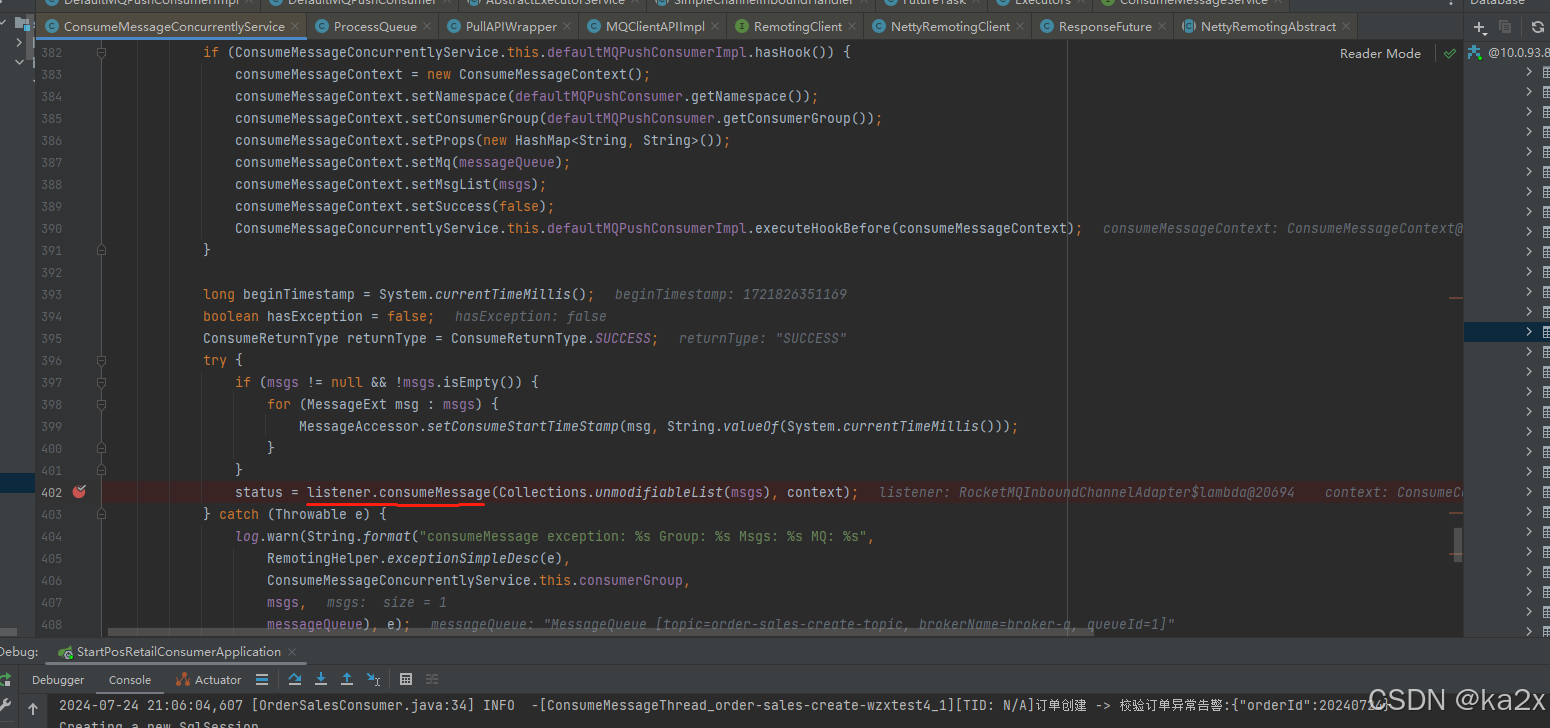
Task: Click the refresh icon in Database panel
Action: pos(1537,27)
